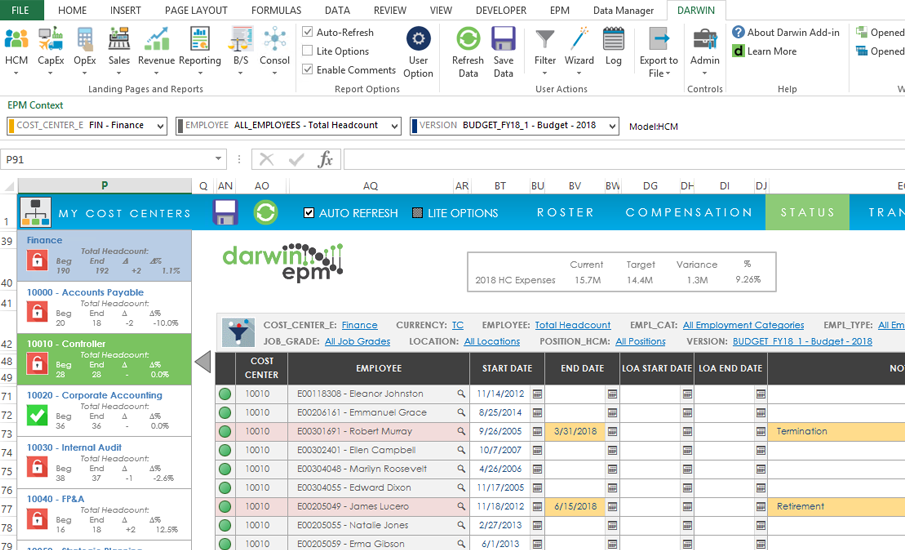Expand the Name Box dropdown arrow

pos(218,159)
